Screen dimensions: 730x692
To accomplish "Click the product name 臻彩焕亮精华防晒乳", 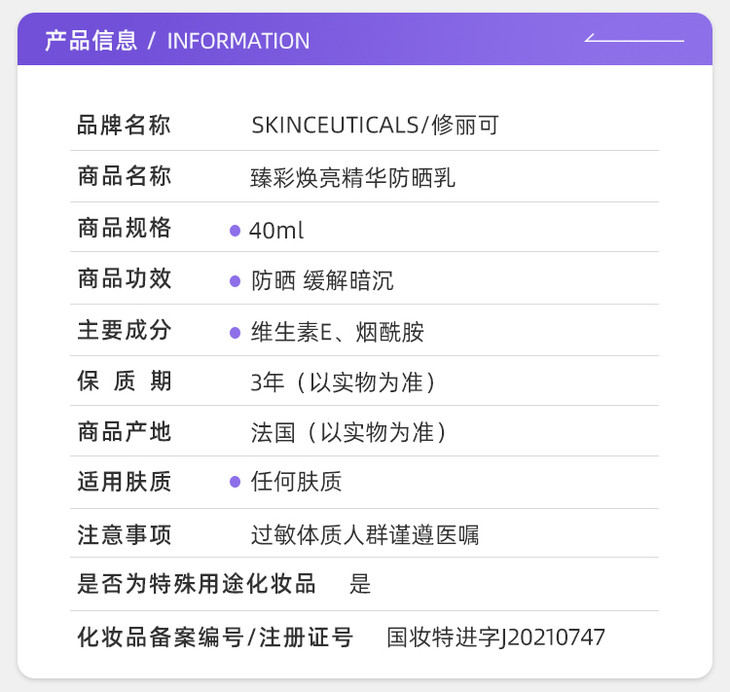I will pyautogui.click(x=353, y=178).
